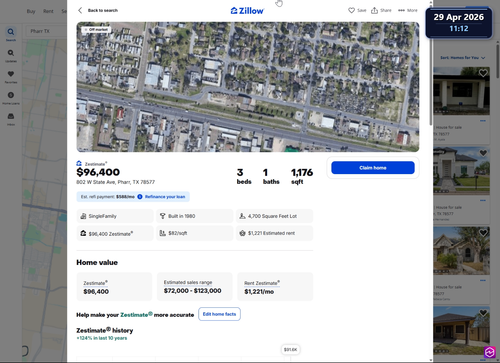Save this home with the heart icon
Viewport: 500px width, 363px height.
point(351,10)
